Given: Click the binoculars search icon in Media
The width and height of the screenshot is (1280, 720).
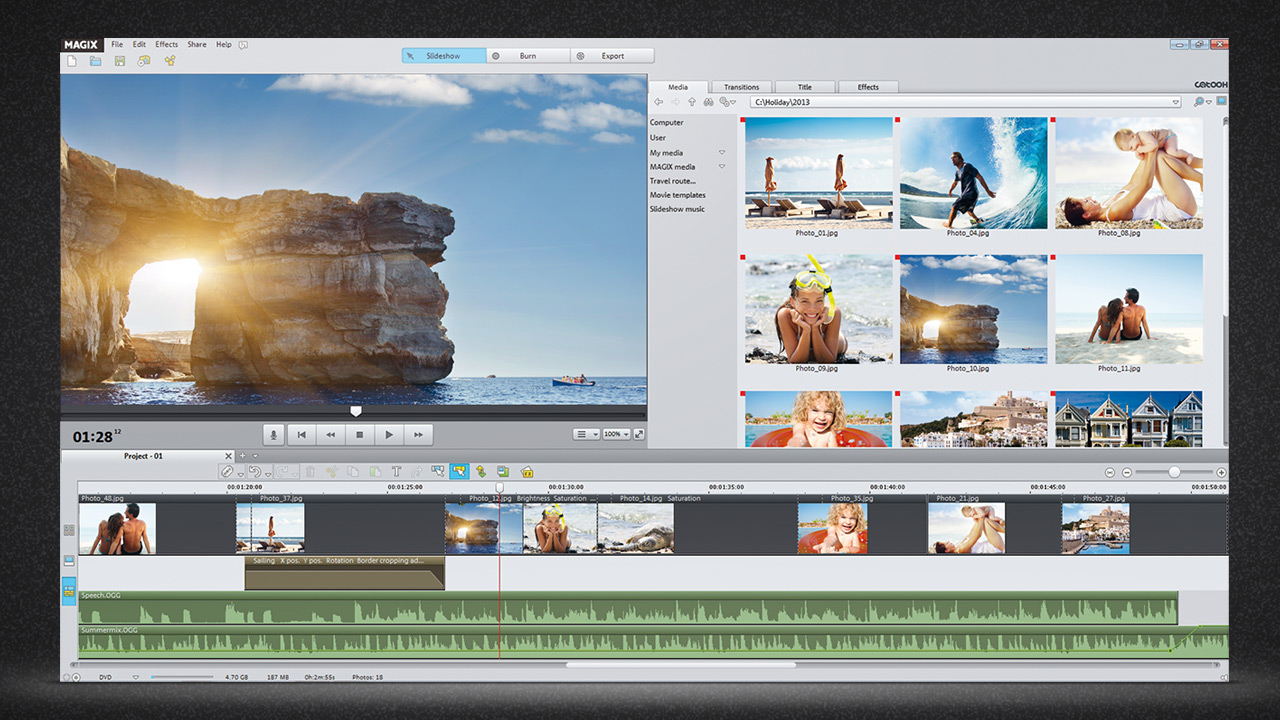Looking at the screenshot, I should (708, 102).
